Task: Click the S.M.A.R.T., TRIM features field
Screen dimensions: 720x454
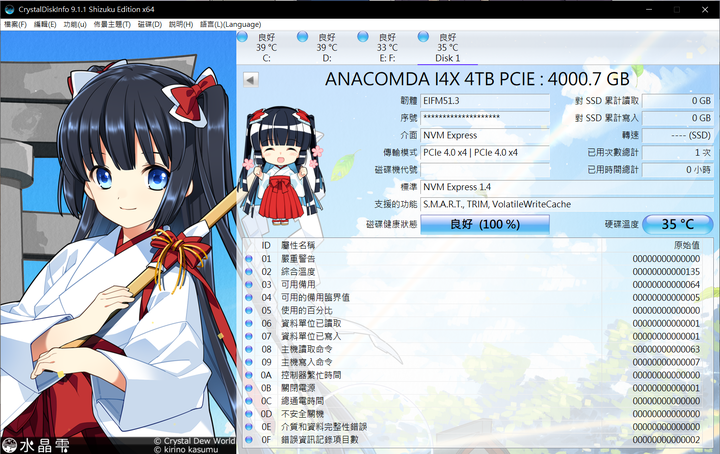Action: [567, 204]
